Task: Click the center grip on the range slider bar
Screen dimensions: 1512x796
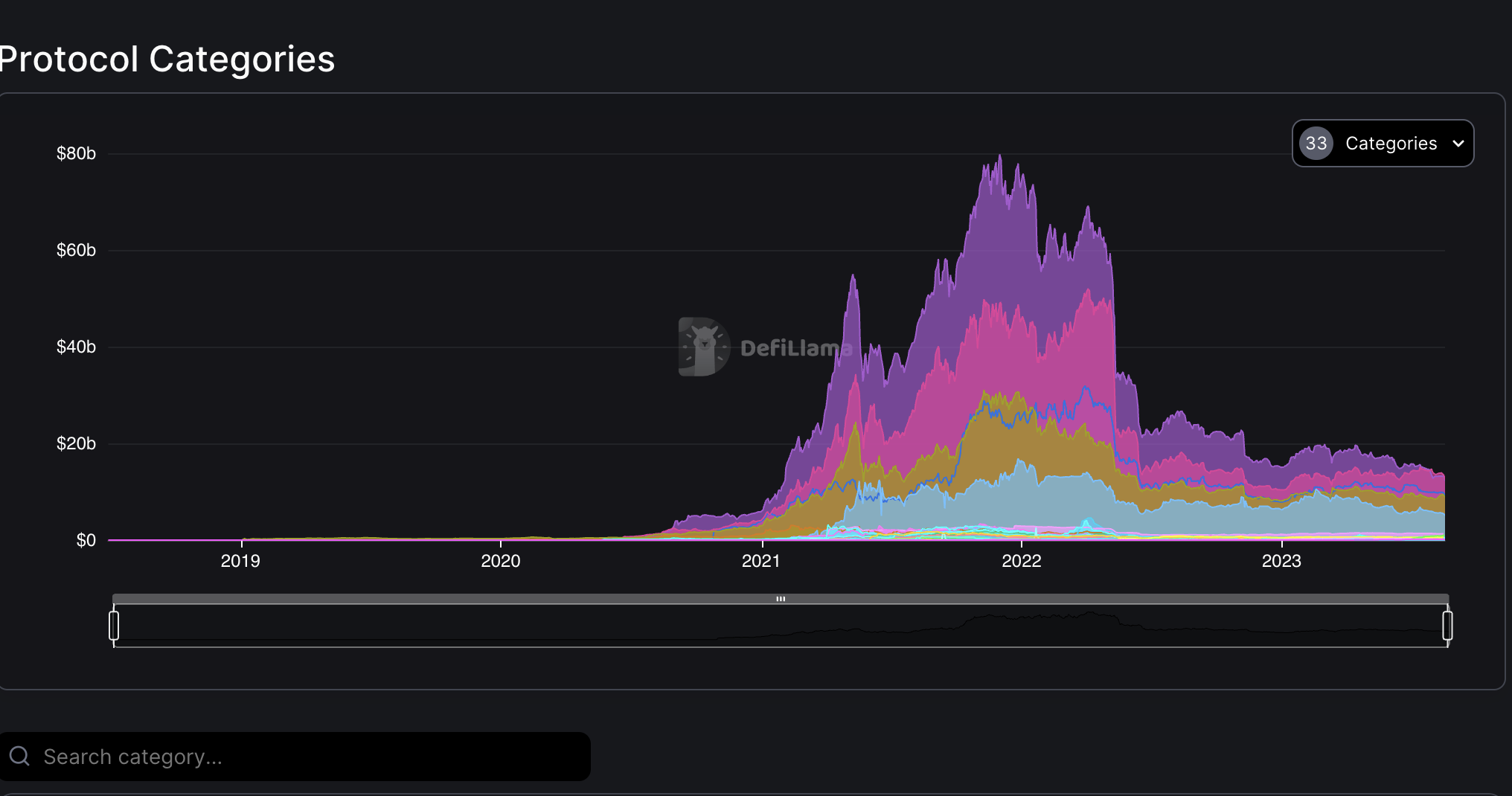Action: (781, 599)
